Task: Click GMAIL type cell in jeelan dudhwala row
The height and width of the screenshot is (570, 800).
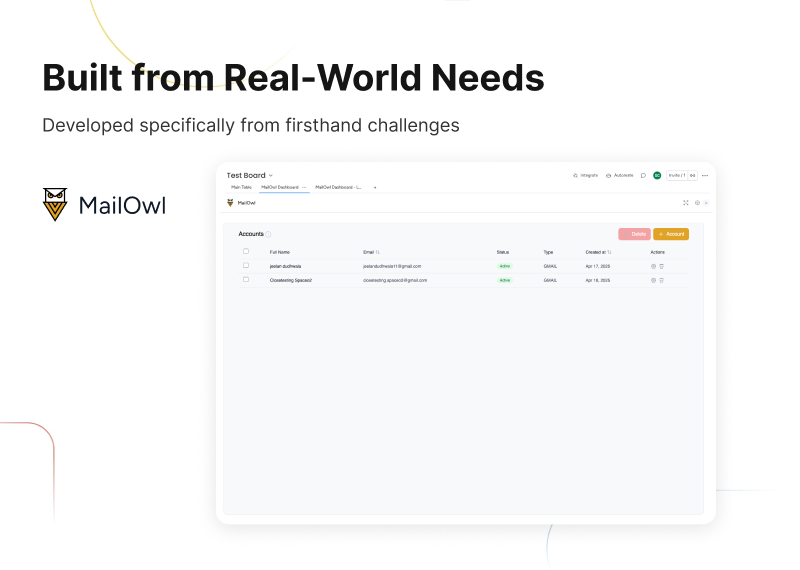Action: 550,266
